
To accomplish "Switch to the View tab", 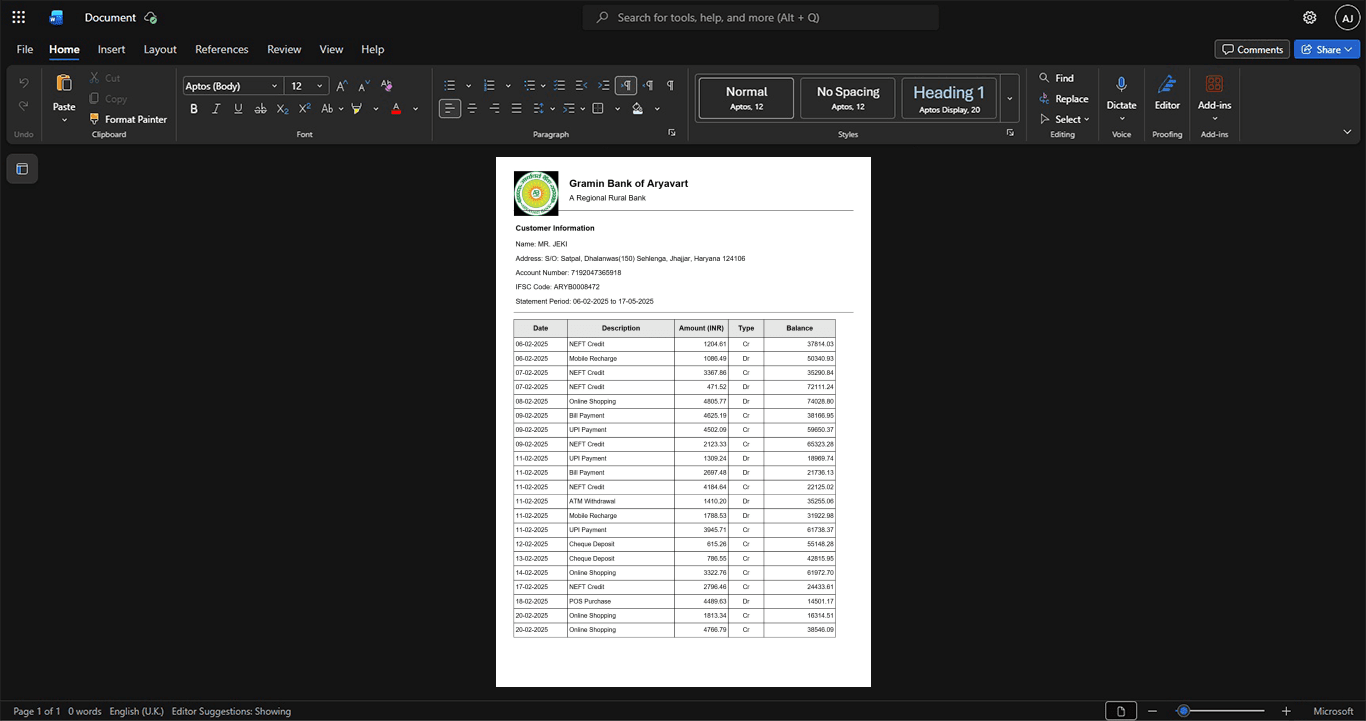I will (x=331, y=49).
